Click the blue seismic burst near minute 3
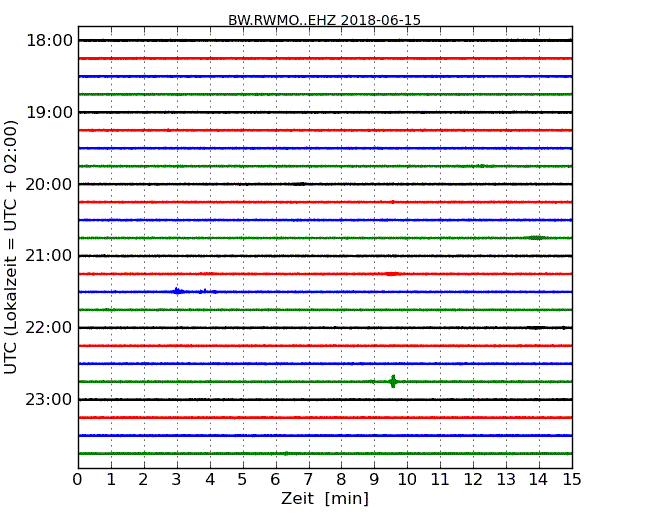Screen dimensions: 650x520 [x=178, y=291]
